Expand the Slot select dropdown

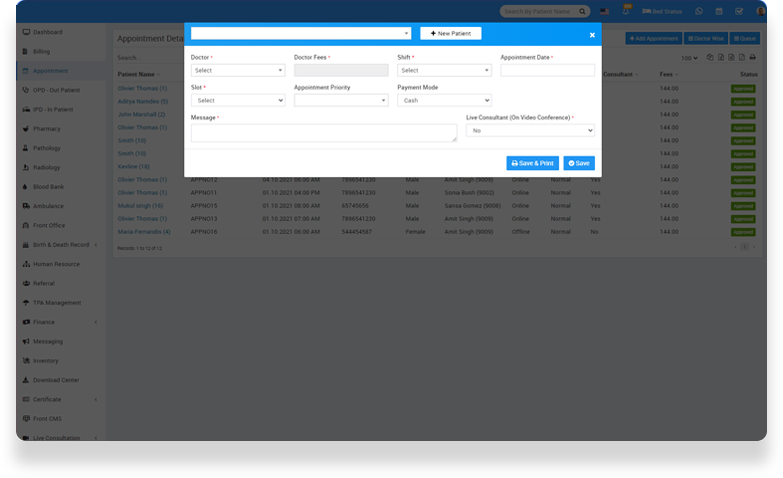(x=238, y=100)
